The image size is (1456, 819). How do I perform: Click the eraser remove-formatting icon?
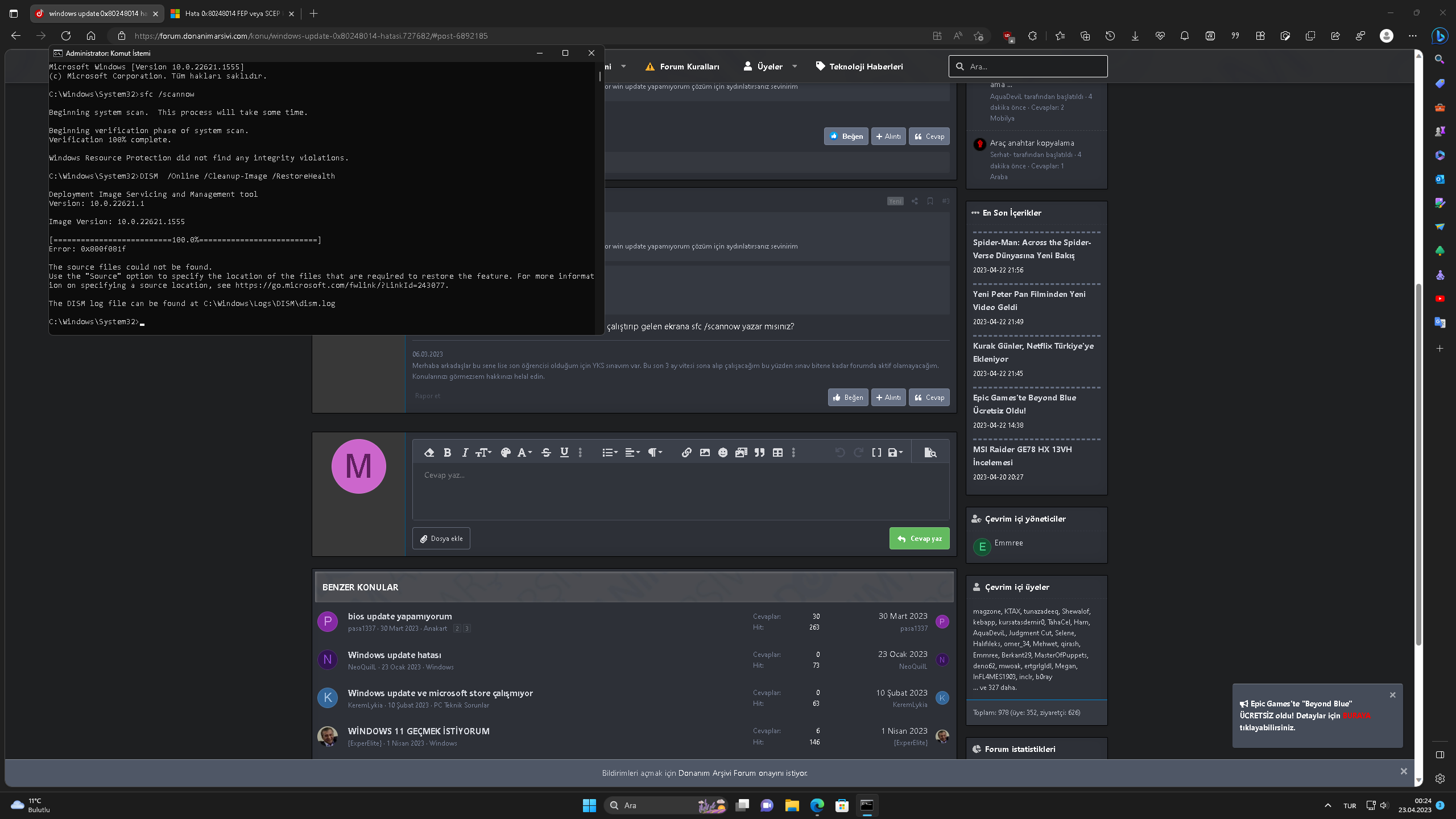(x=429, y=452)
